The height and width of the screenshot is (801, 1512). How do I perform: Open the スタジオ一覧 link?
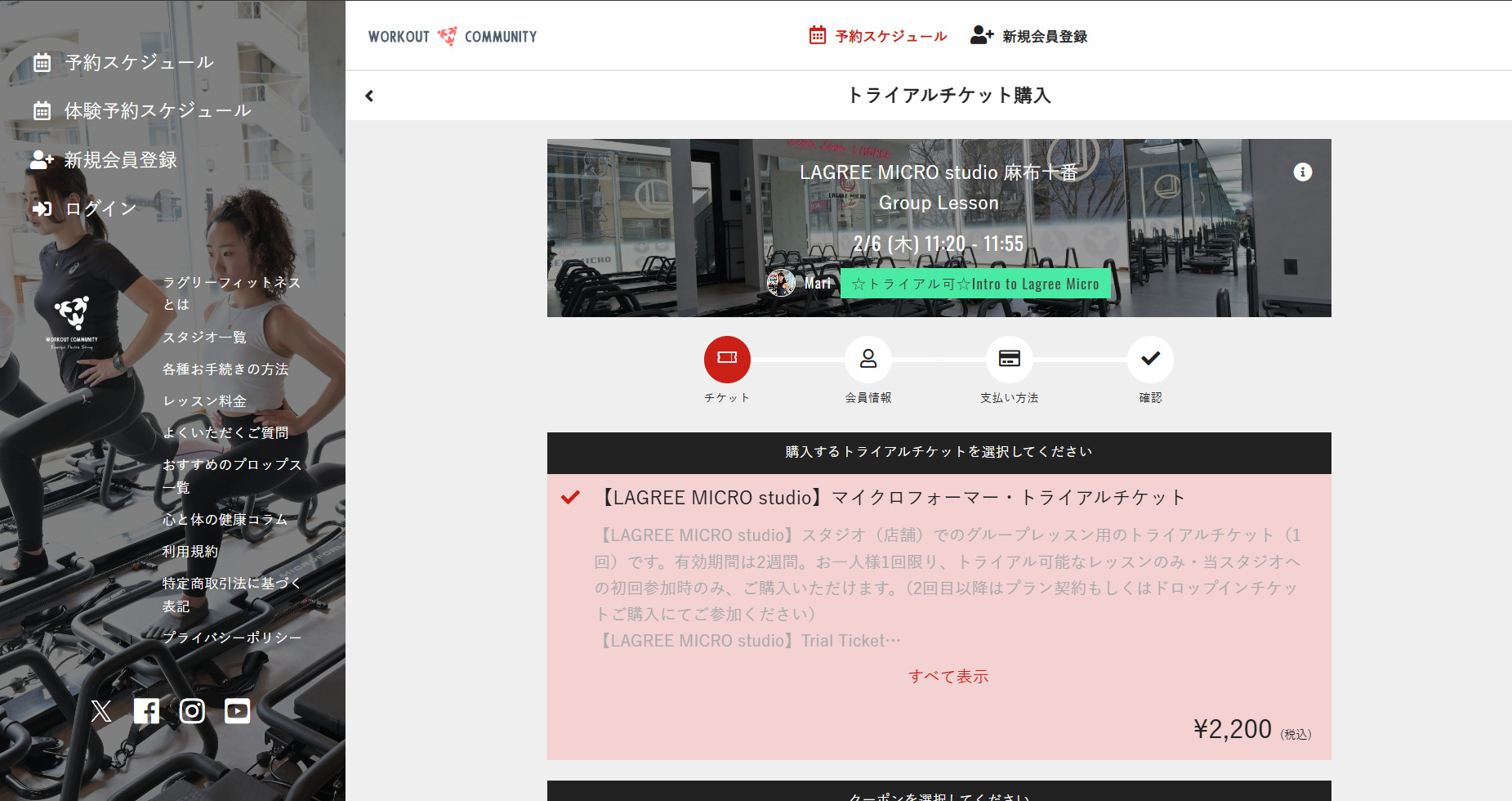pos(204,338)
